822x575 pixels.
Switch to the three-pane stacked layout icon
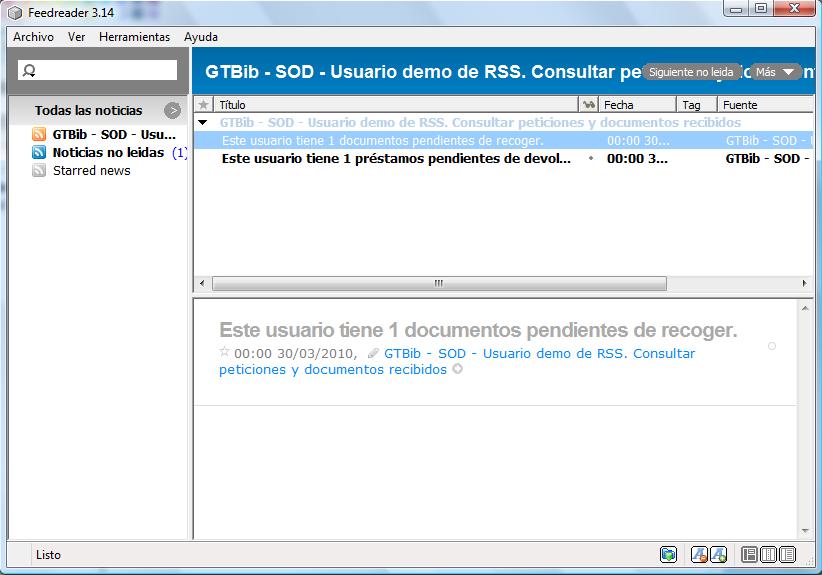749,554
